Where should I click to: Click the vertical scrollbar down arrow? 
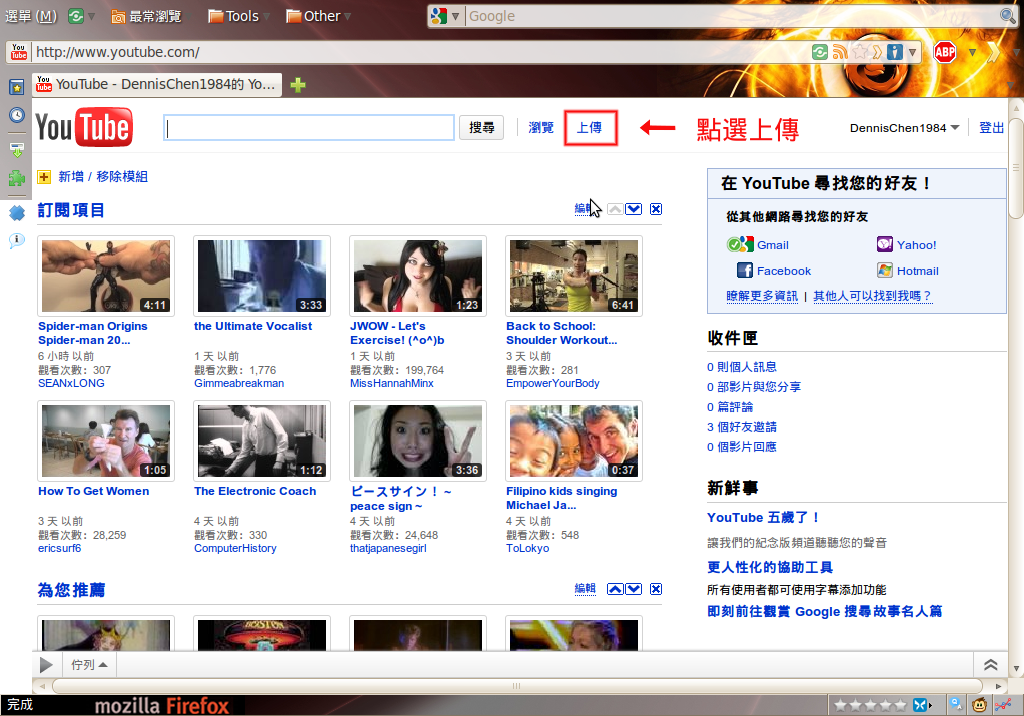click(1015, 668)
